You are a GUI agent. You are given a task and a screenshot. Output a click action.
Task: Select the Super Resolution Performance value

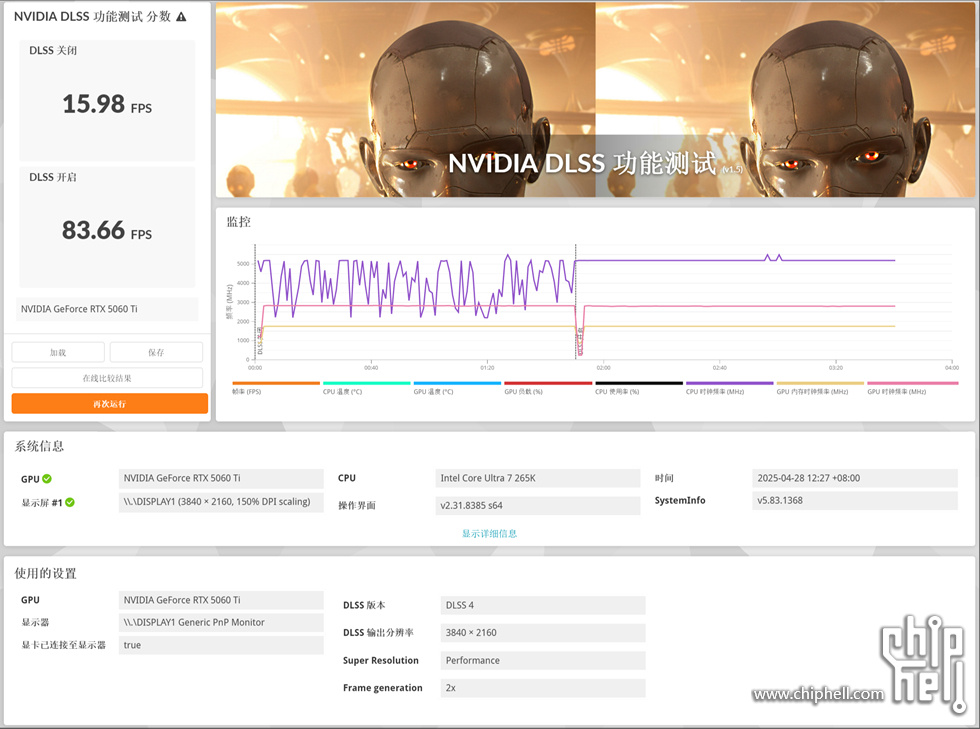point(542,660)
